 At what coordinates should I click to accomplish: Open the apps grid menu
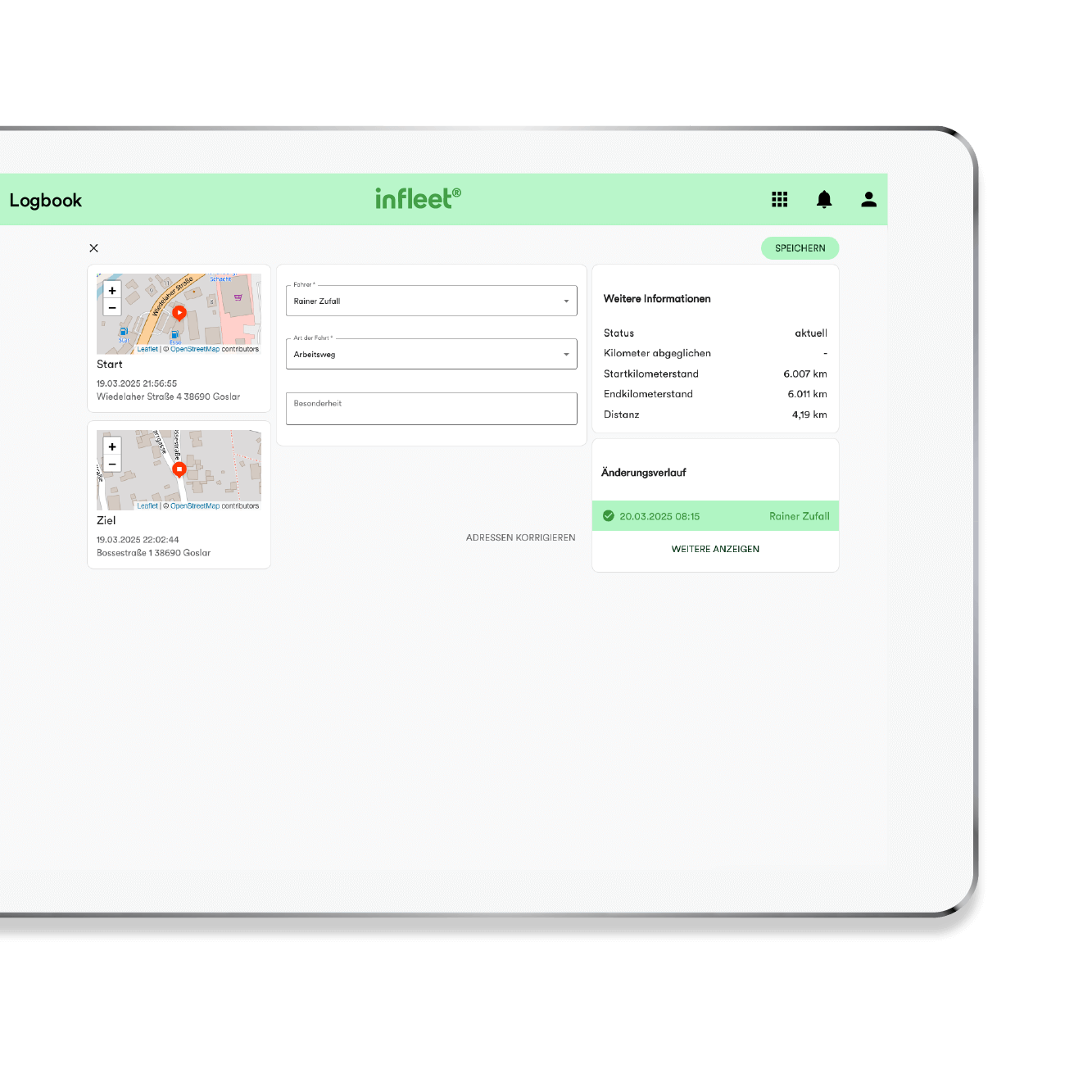(x=779, y=199)
